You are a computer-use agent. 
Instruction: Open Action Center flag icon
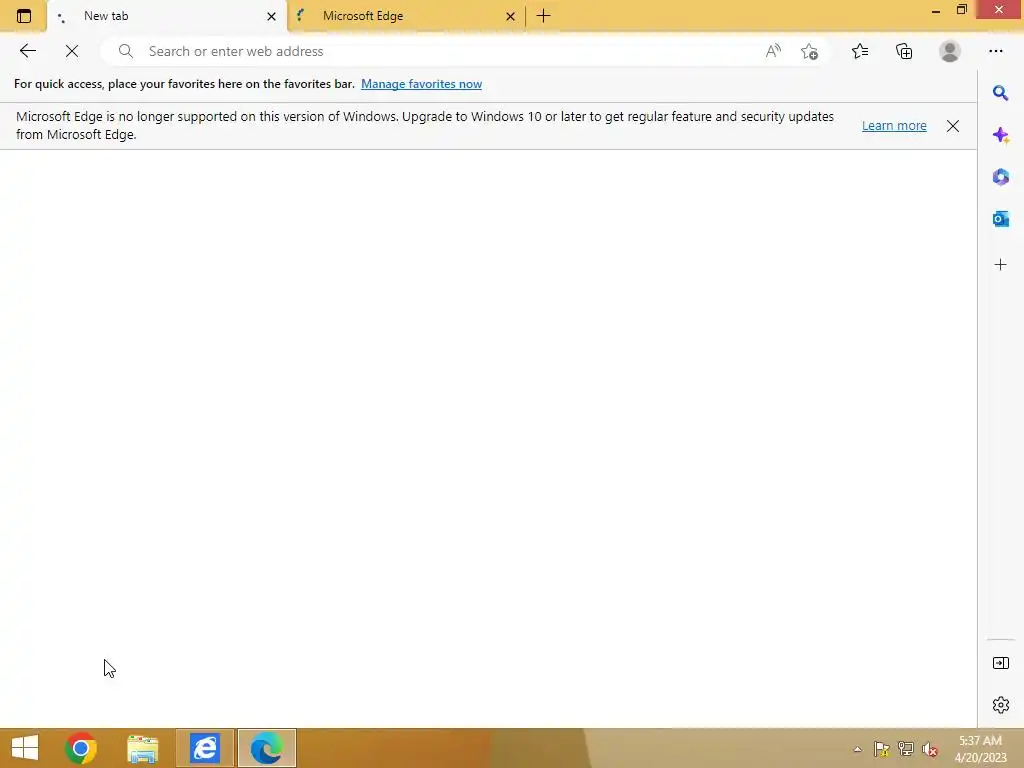click(882, 749)
